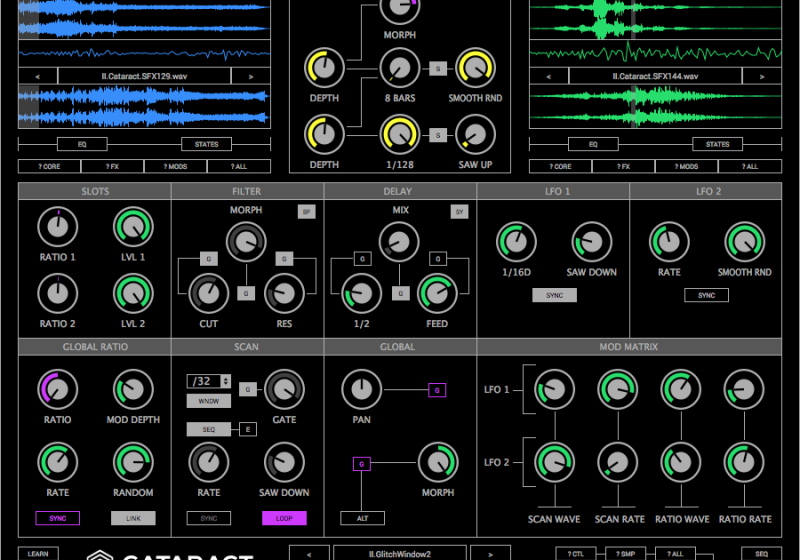Go to next sample after II.Cataract.SFX129.wav
This screenshot has height=560, width=800.
pyautogui.click(x=251, y=76)
